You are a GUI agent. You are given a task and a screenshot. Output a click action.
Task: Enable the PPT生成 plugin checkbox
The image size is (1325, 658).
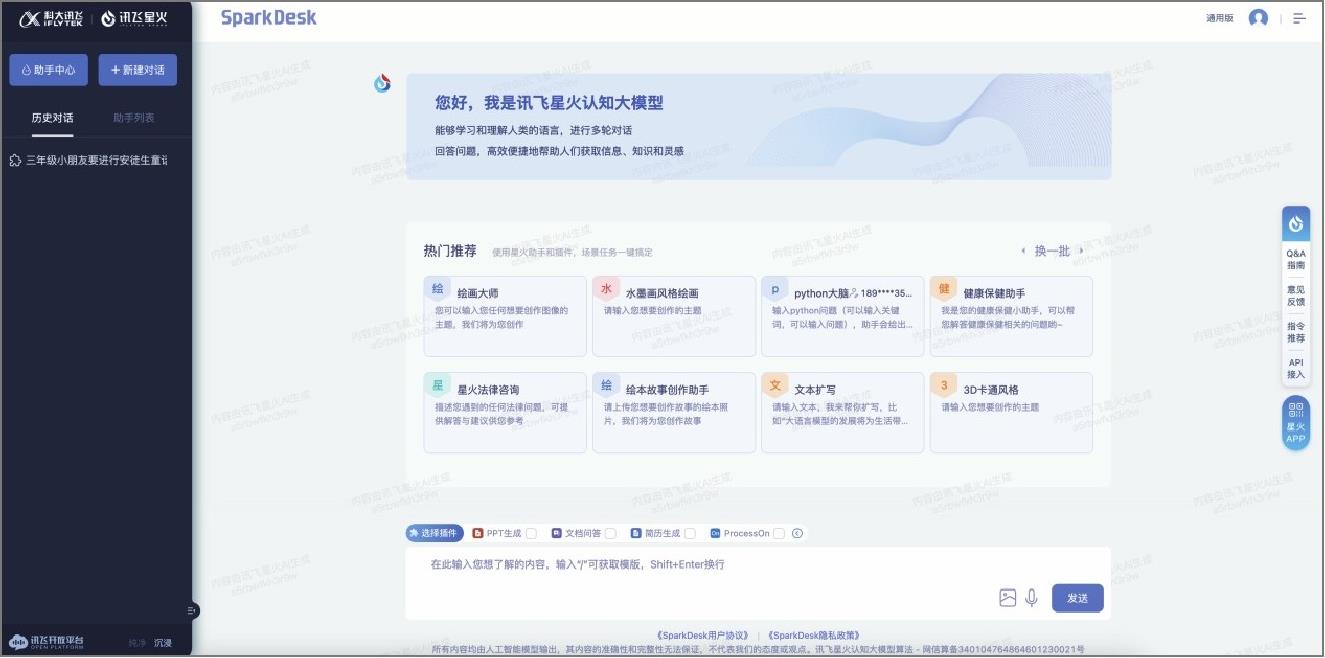(x=532, y=534)
